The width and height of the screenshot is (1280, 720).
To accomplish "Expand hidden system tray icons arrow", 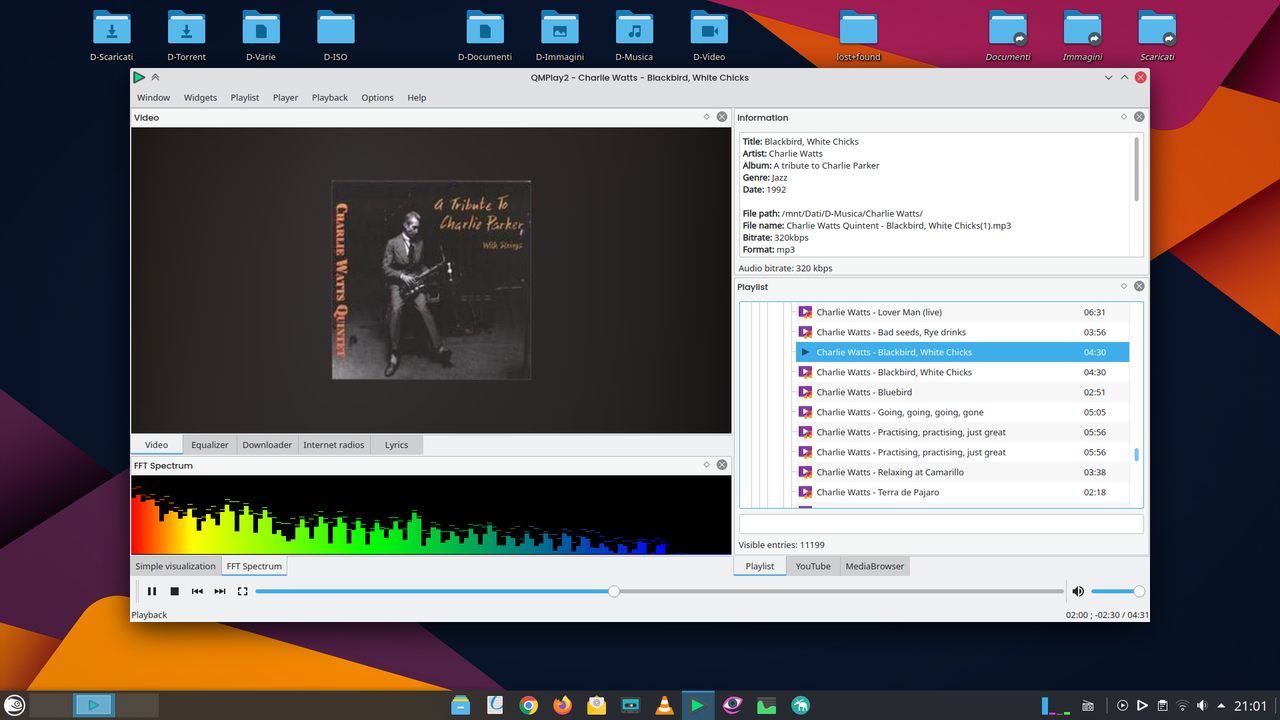I will [x=1221, y=705].
